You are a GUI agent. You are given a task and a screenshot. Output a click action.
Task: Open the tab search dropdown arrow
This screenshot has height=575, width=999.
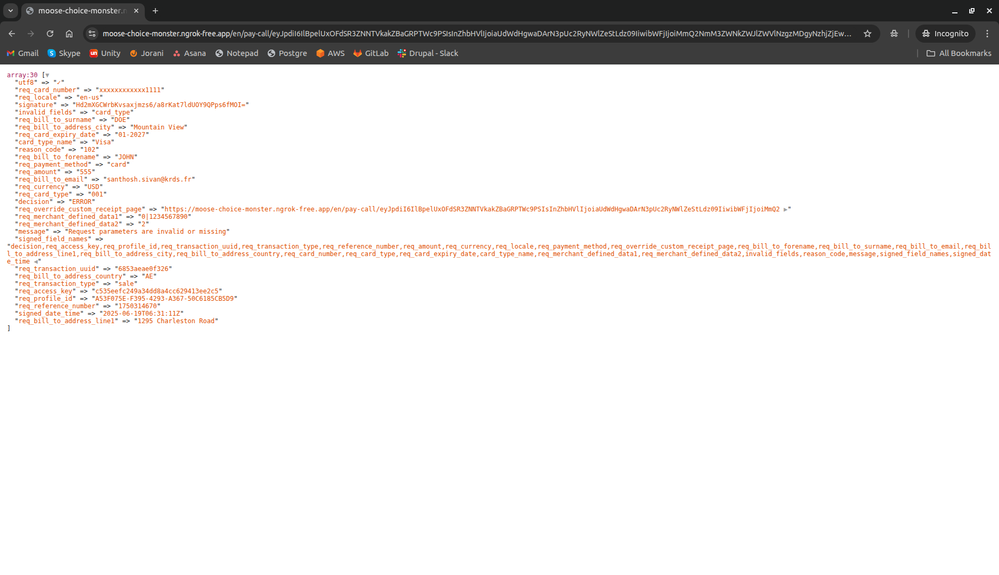10,10
